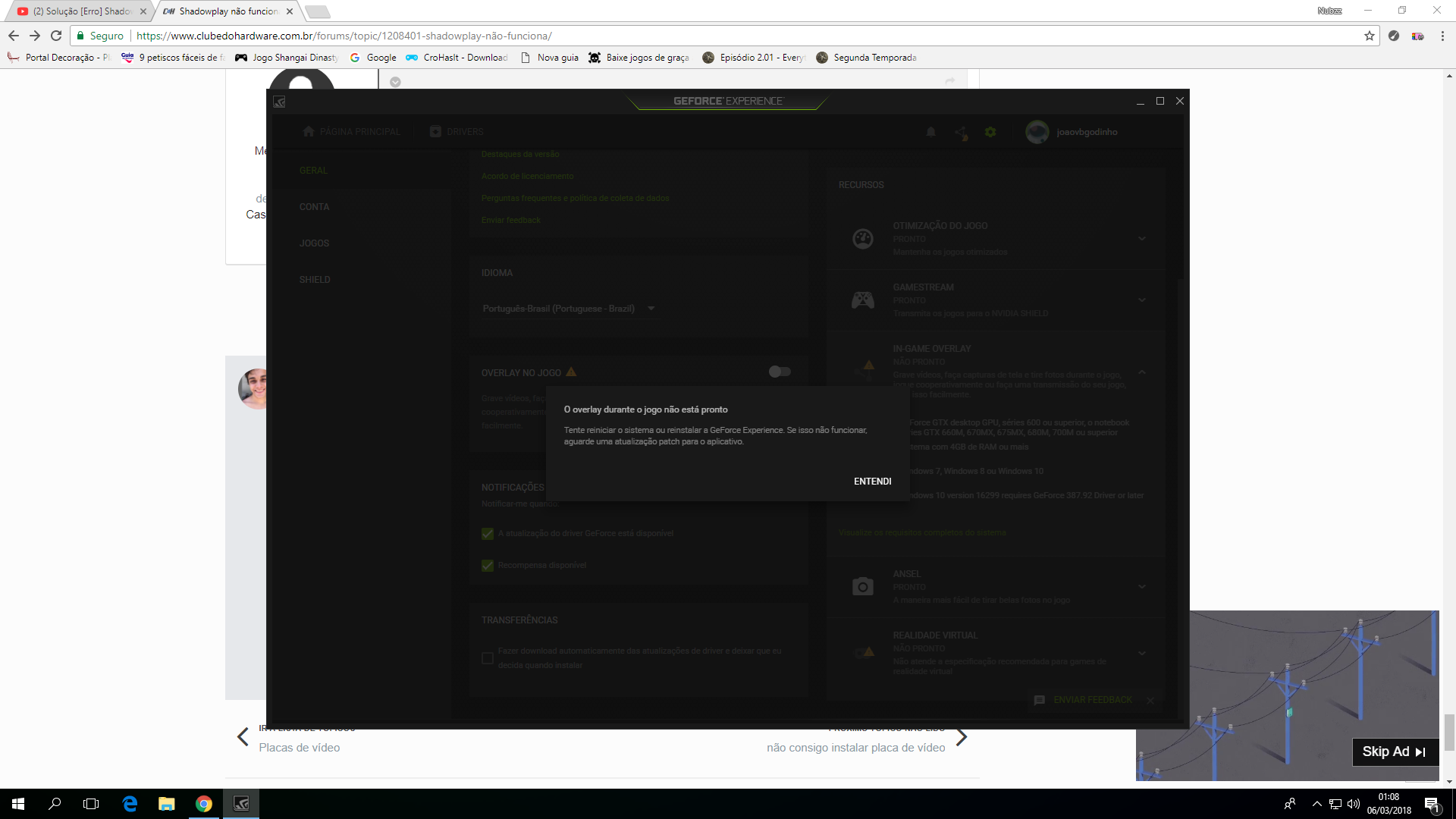This screenshot has width=1456, height=819.
Task: Open the GeForce Experience notifications bell
Action: 930,132
